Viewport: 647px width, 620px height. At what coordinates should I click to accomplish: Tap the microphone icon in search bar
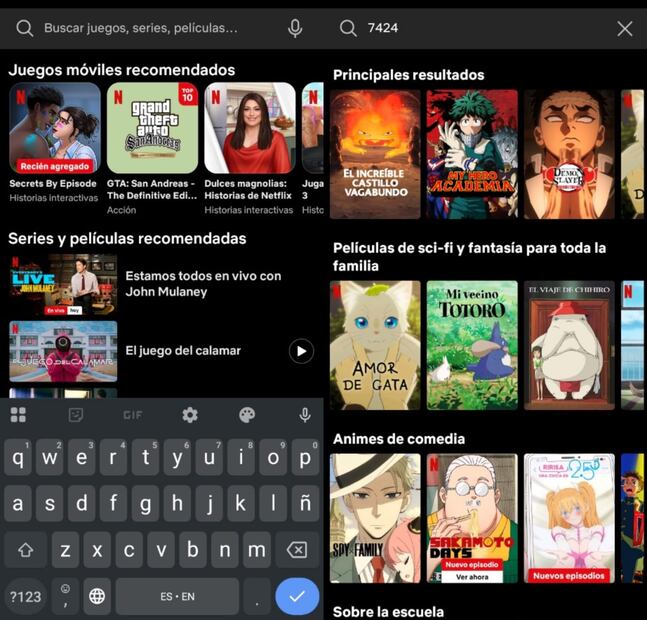(x=295, y=28)
